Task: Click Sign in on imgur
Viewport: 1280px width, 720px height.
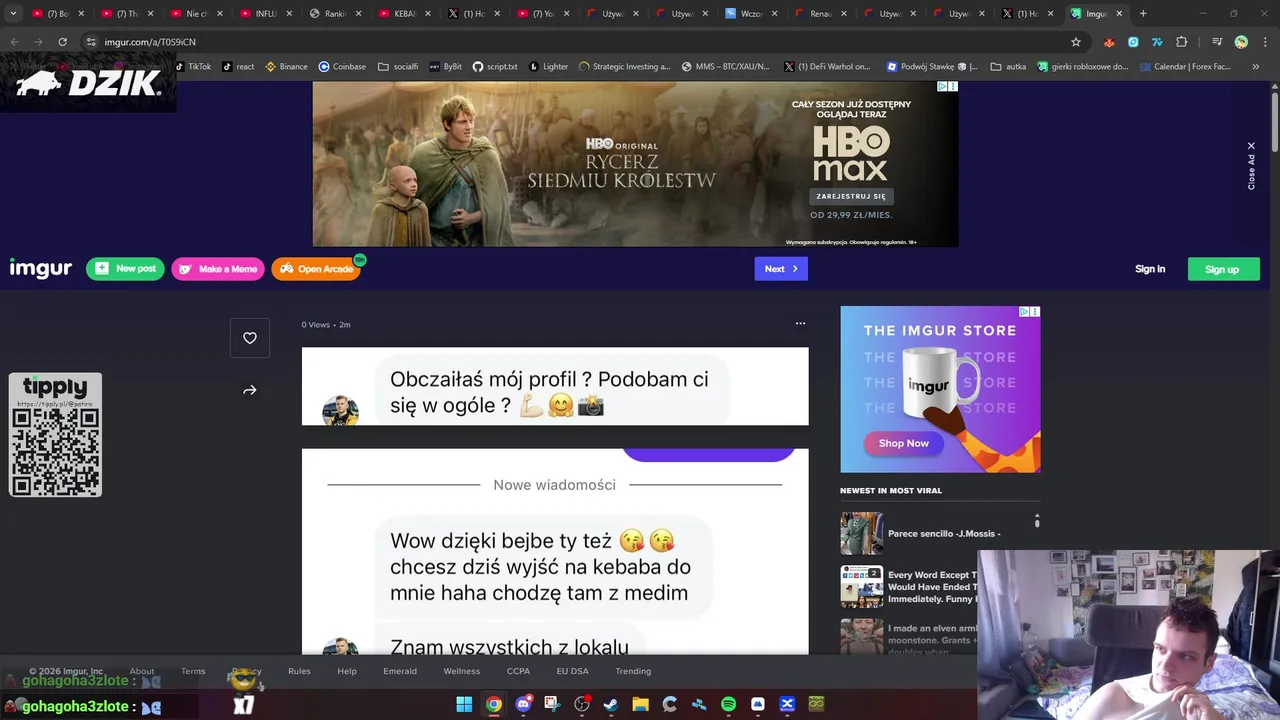Action: coord(1150,269)
